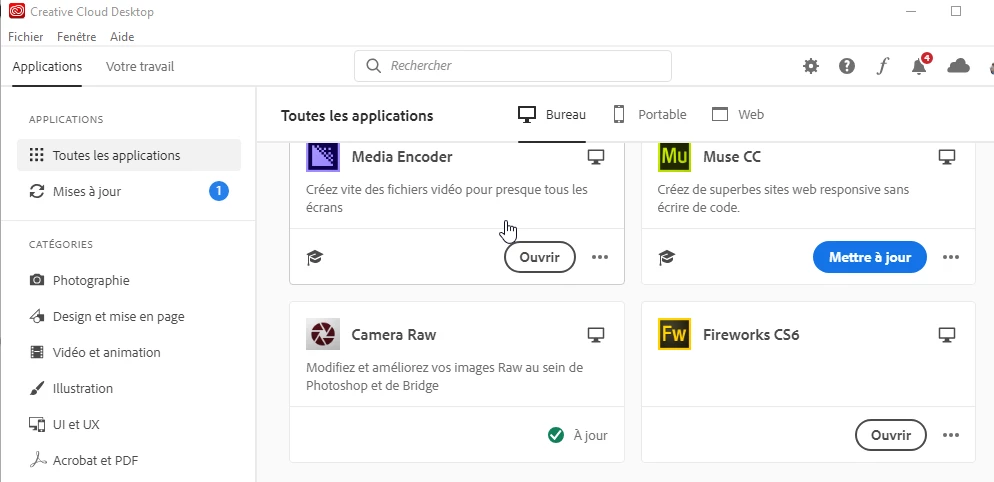Open the fonts icon in header
The height and width of the screenshot is (482, 994).
pyautogui.click(x=882, y=66)
